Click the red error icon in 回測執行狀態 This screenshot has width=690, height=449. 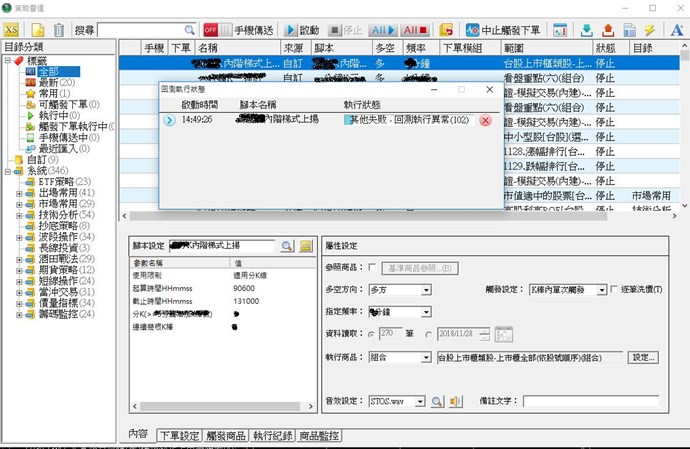click(x=485, y=120)
